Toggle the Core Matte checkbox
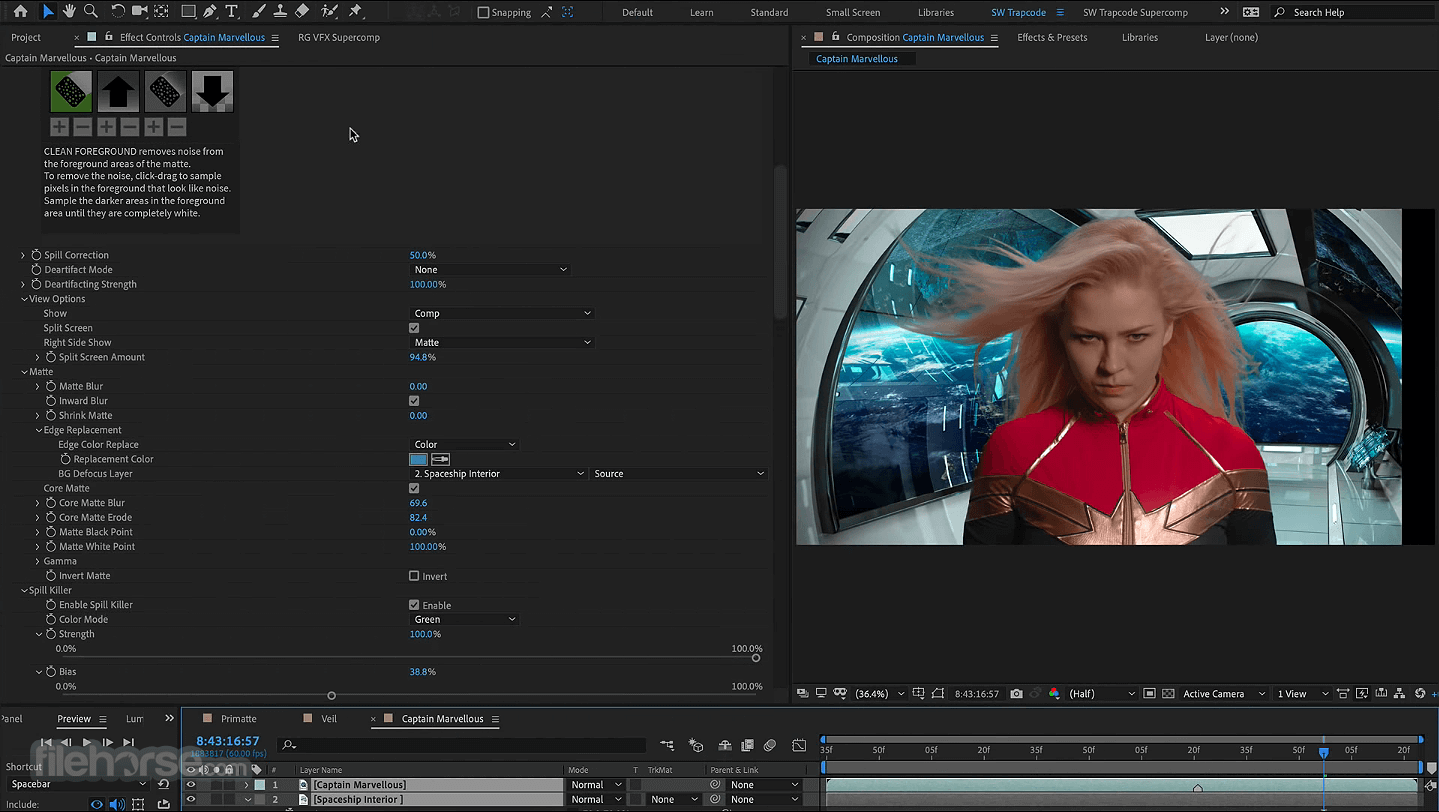 pos(414,488)
